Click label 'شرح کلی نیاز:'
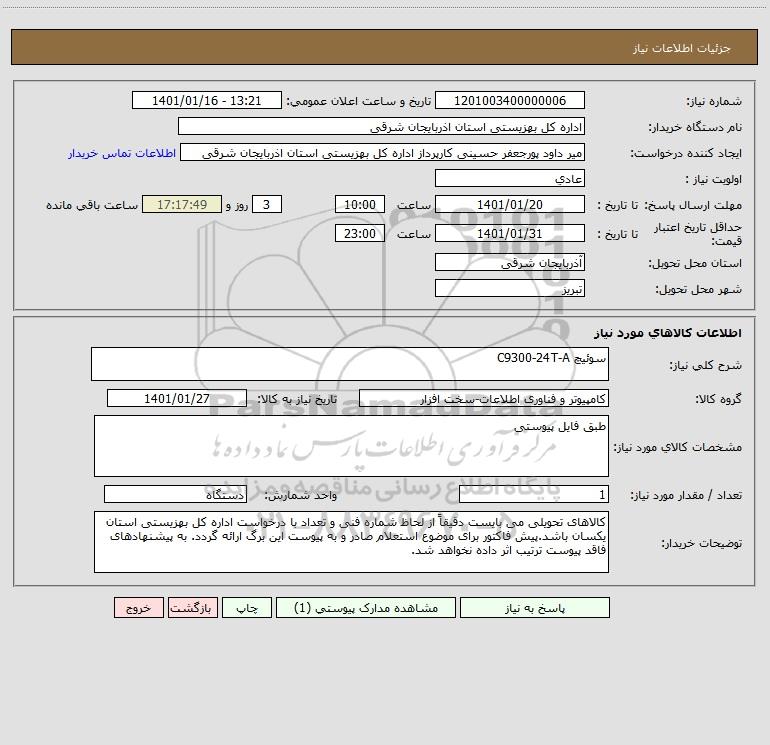Screen dimensions: 770x745 706,365
